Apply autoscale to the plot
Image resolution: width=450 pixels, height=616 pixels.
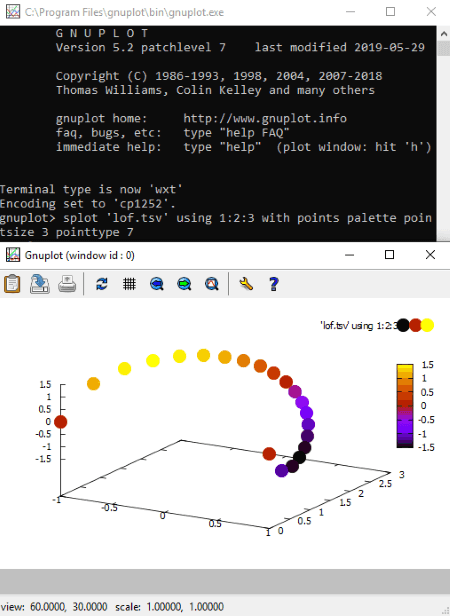[x=212, y=284]
